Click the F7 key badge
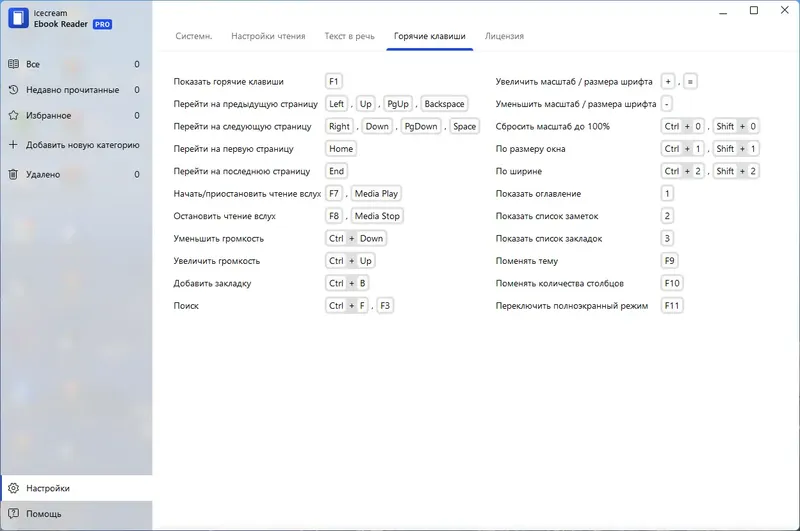The width and height of the screenshot is (800, 531). [x=334, y=194]
